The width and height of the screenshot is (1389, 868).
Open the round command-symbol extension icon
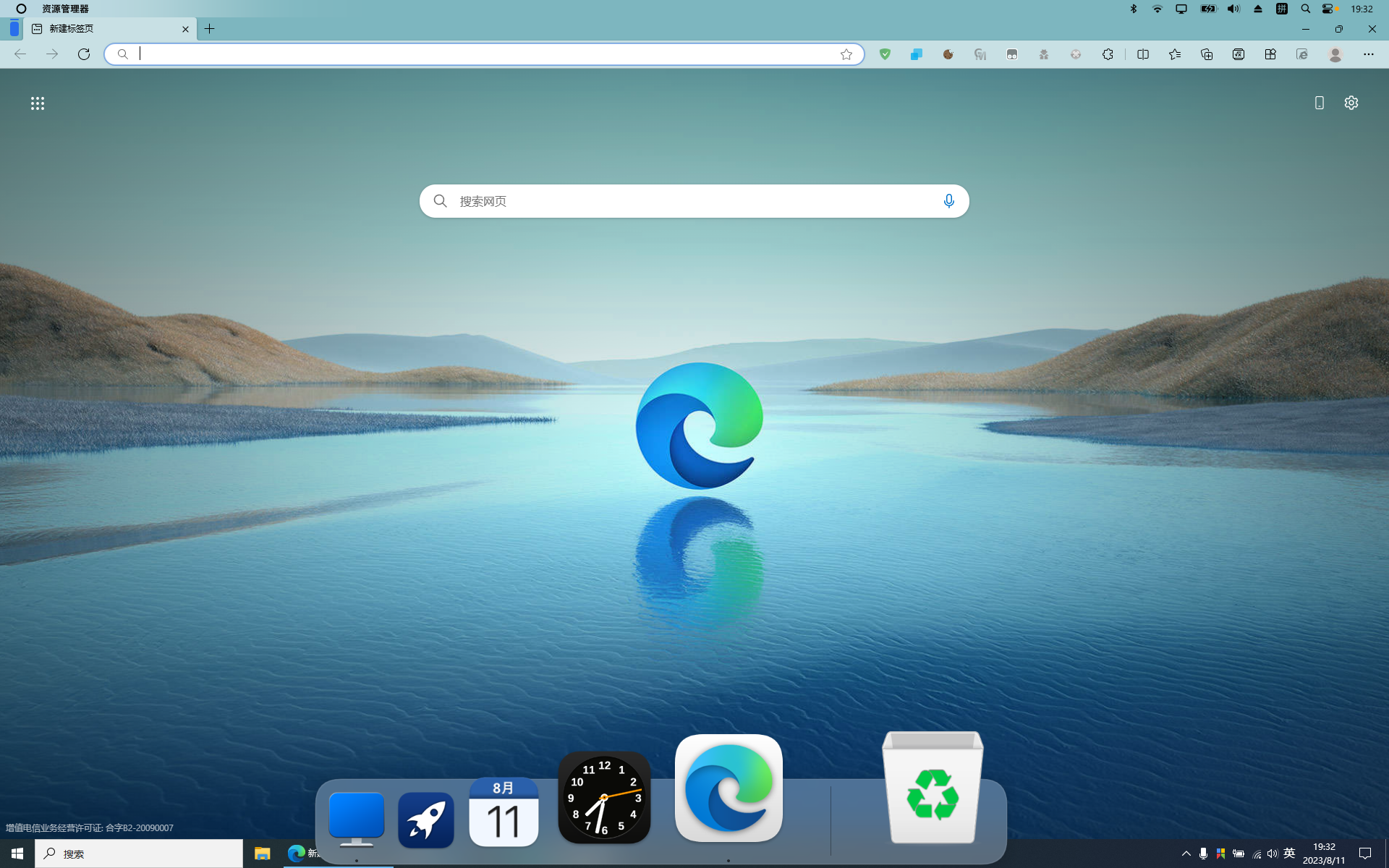coord(1076,54)
